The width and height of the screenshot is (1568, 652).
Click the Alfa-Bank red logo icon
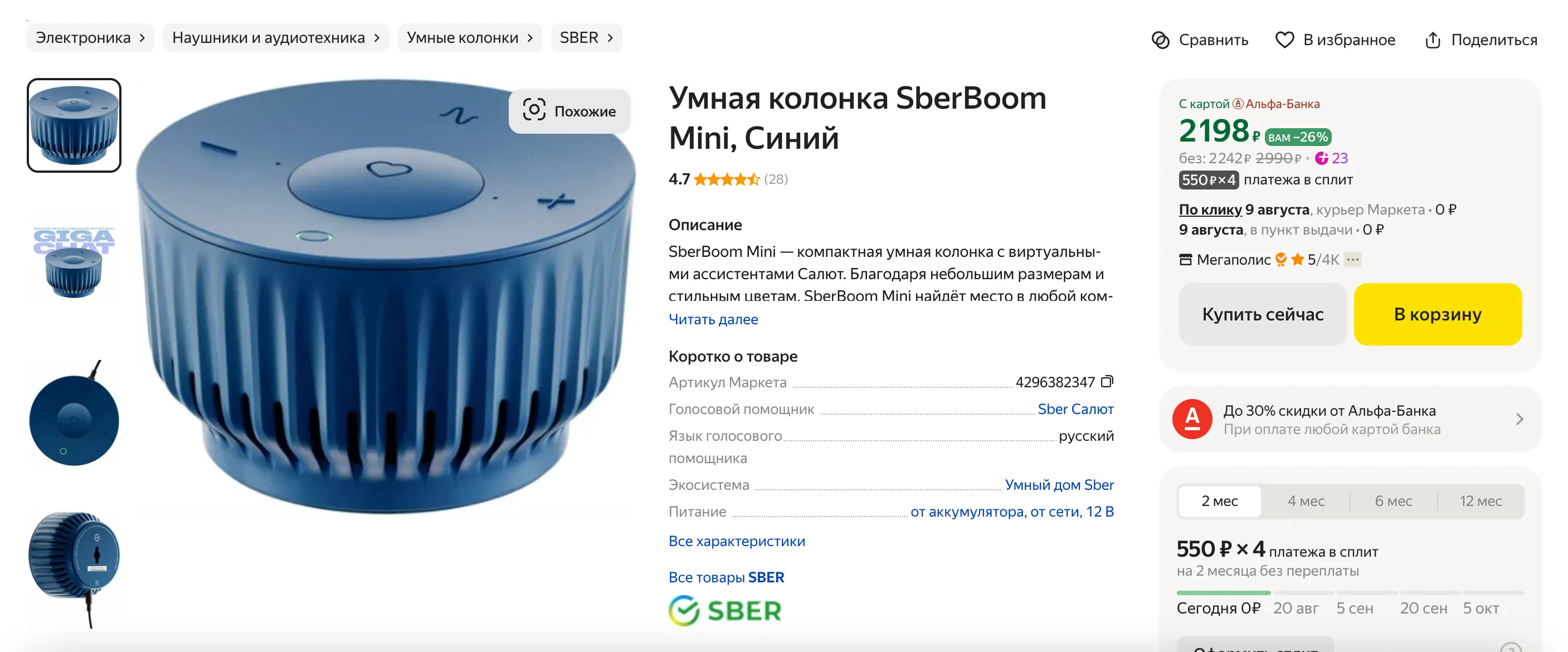click(x=1192, y=419)
